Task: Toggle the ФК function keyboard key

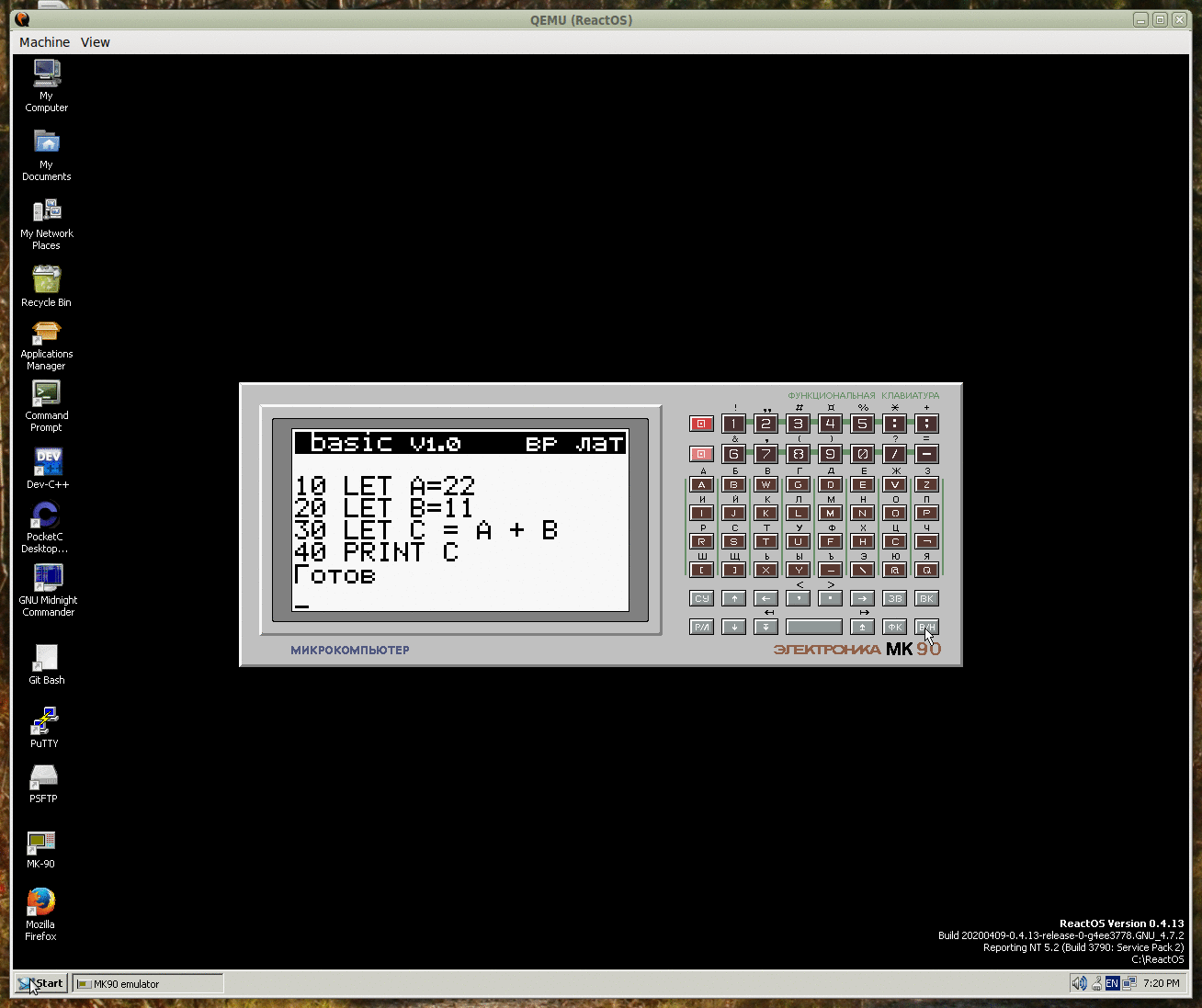Action: tap(894, 627)
